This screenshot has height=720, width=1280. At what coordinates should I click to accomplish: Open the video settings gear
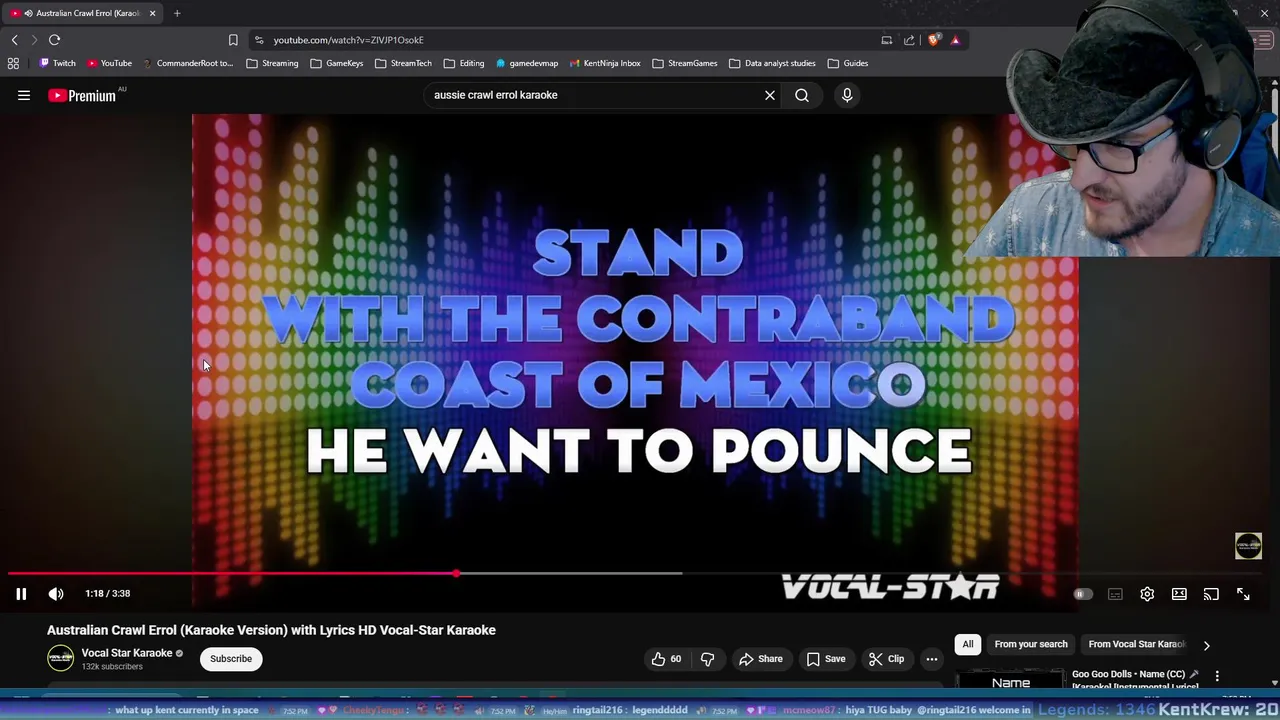click(x=1147, y=594)
